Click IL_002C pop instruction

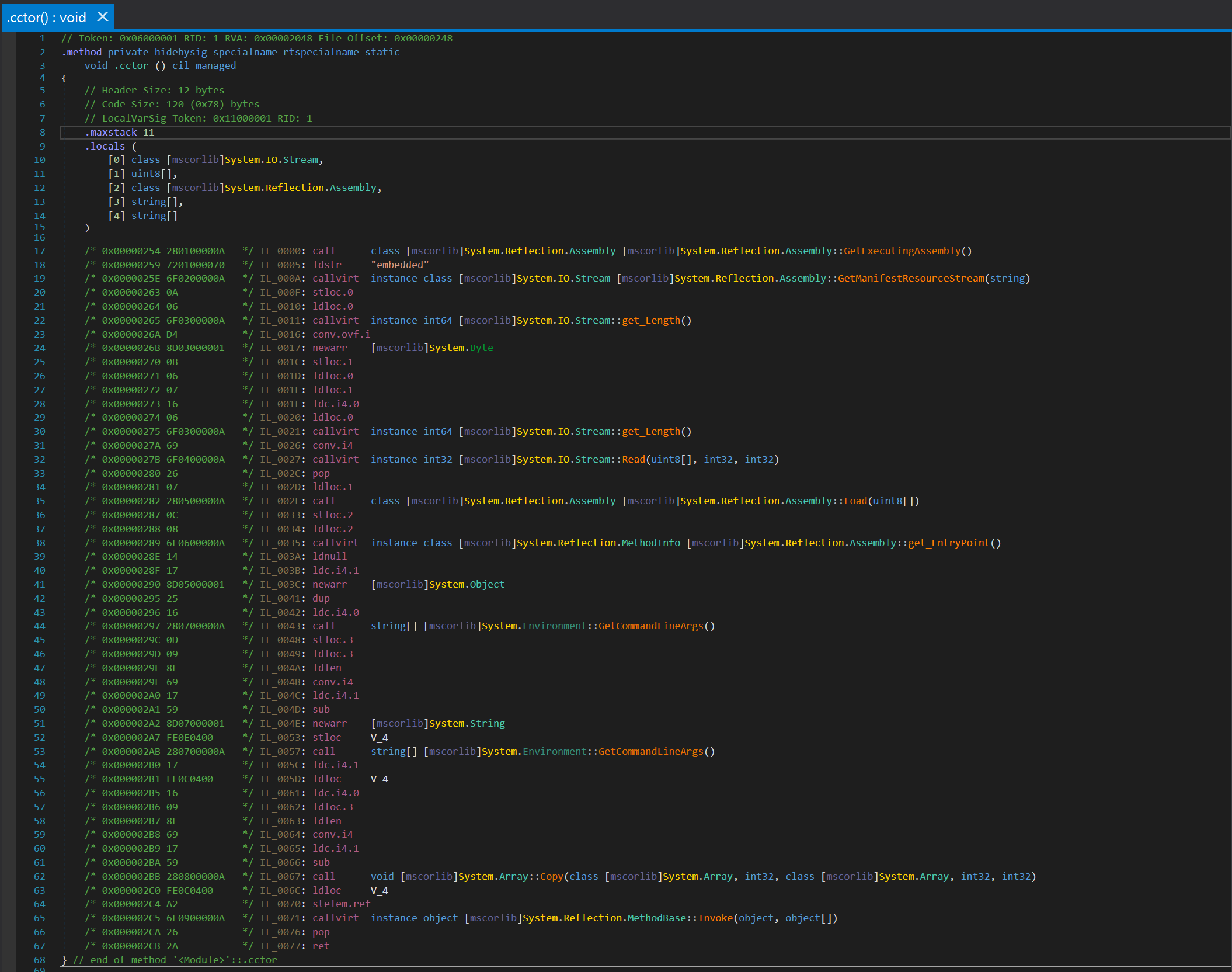pyautogui.click(x=321, y=473)
